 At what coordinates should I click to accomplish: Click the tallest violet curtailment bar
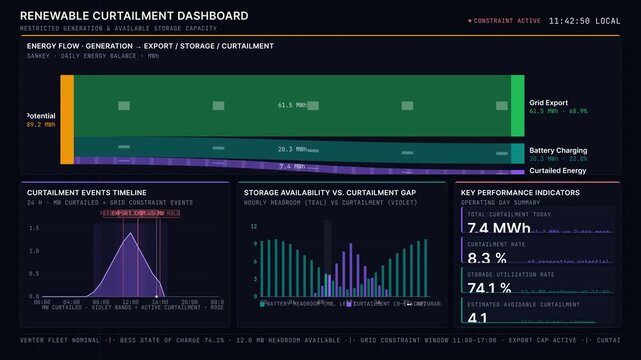click(351, 270)
